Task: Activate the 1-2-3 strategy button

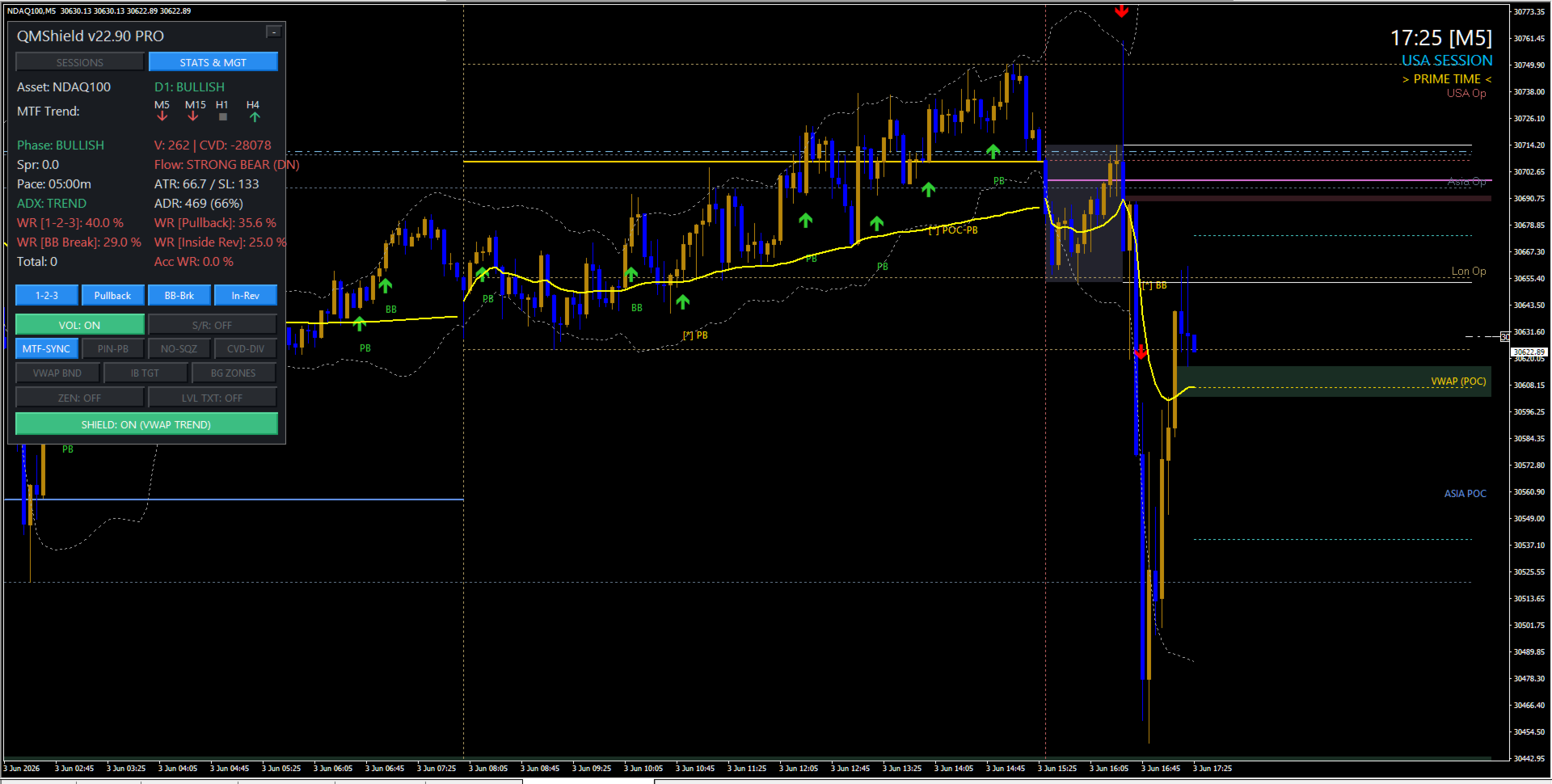Action: (47, 295)
